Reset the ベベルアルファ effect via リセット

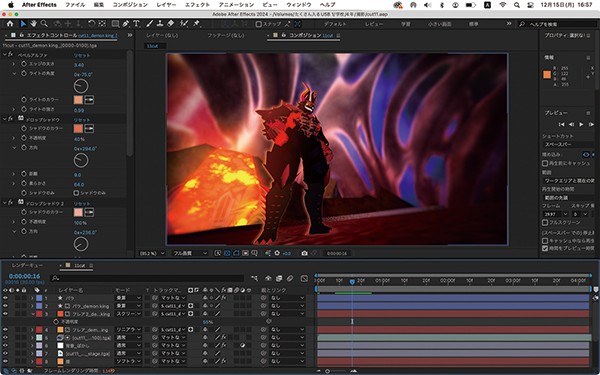pyautogui.click(x=82, y=55)
